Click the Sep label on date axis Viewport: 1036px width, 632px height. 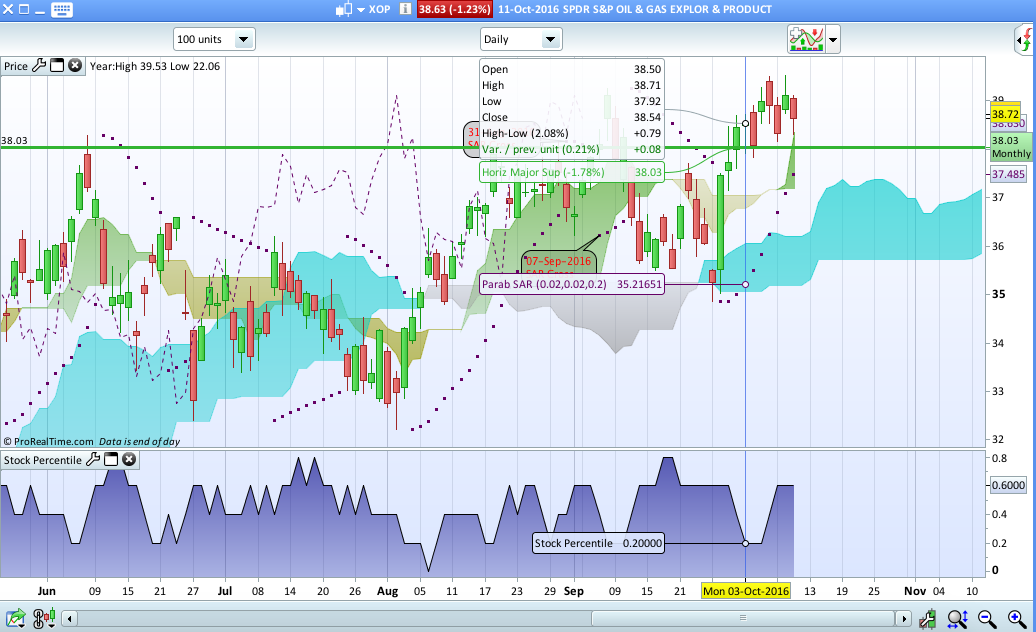574,590
